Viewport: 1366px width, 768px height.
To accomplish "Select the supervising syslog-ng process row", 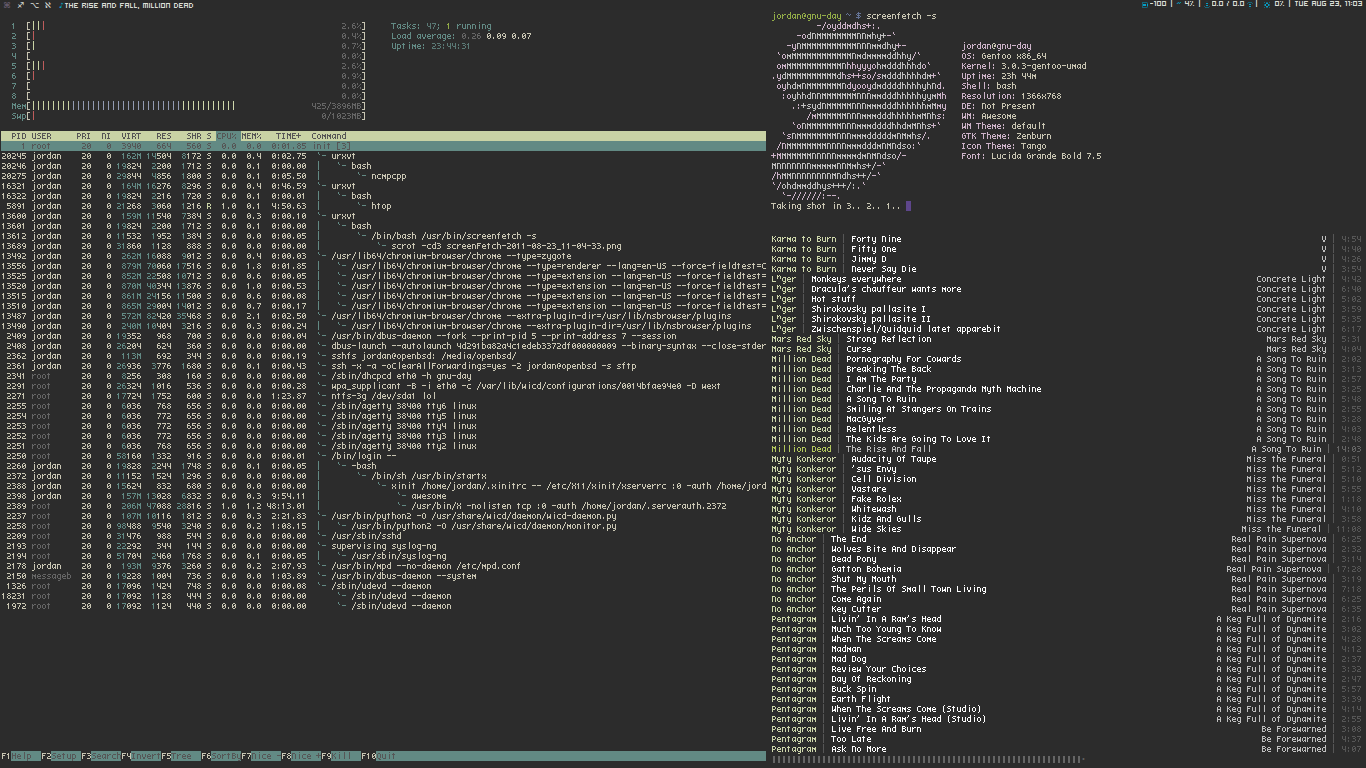I will (x=383, y=546).
